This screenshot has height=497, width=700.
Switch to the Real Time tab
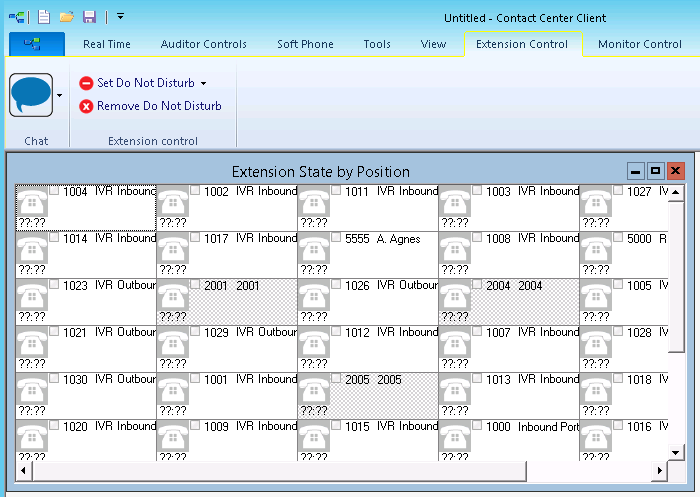[107, 44]
